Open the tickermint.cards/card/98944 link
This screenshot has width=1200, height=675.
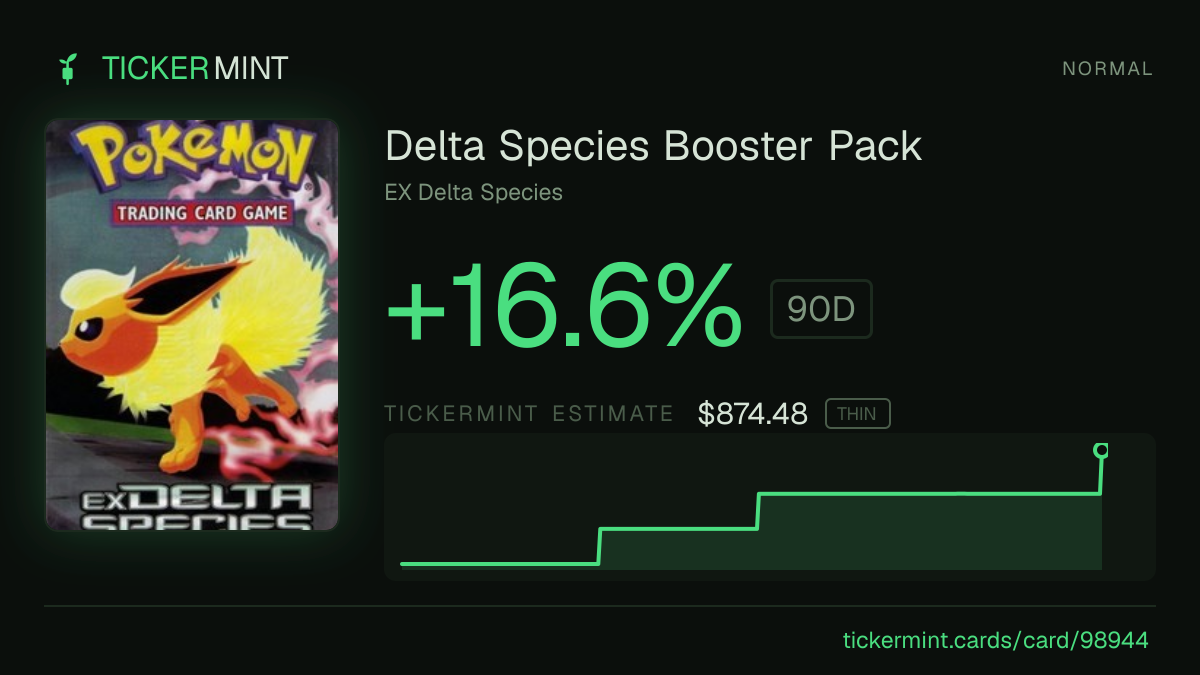[996, 640]
